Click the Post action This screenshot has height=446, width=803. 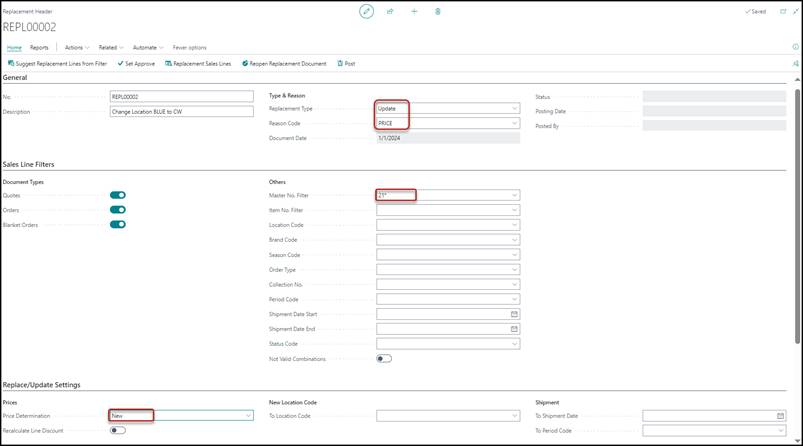[346, 63]
